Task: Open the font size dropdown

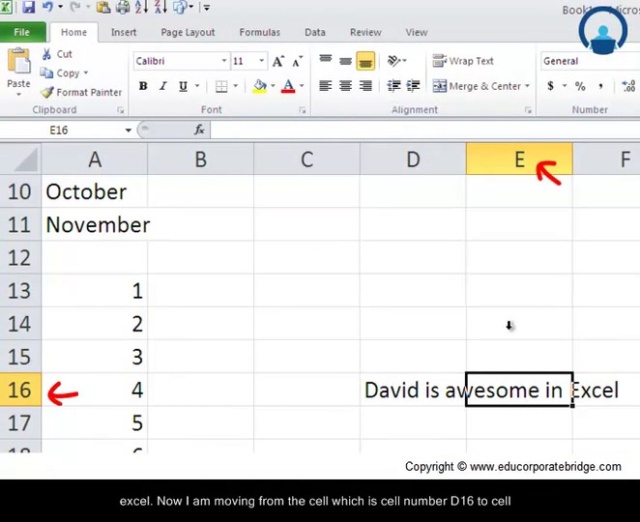Action: [261, 61]
